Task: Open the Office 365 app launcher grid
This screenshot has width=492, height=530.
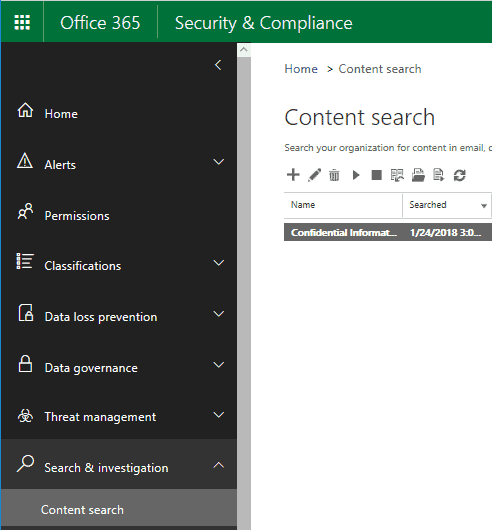Action: (22, 22)
